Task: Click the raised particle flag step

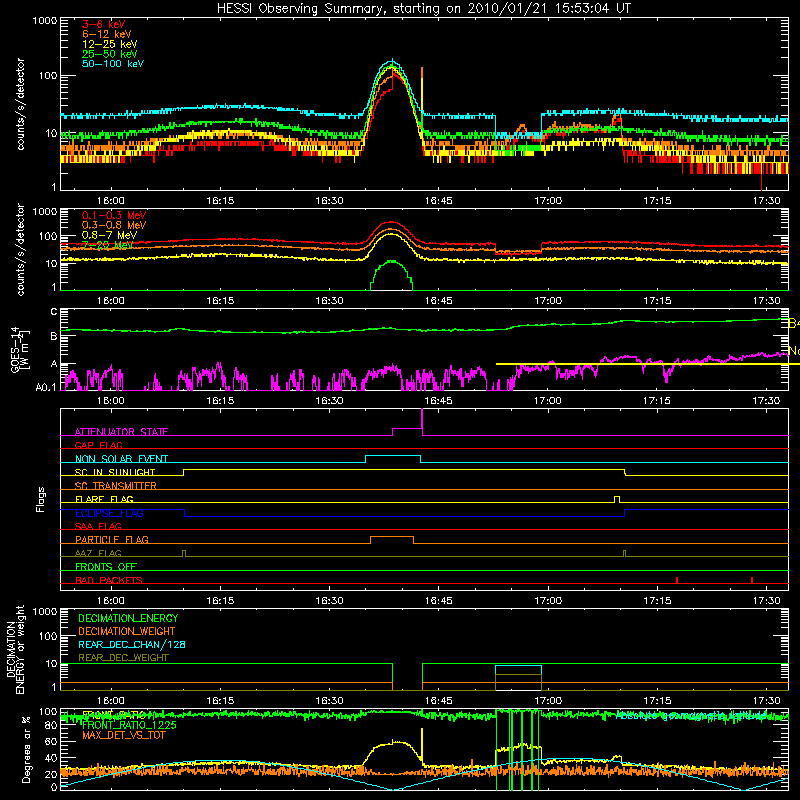Action: [x=392, y=540]
